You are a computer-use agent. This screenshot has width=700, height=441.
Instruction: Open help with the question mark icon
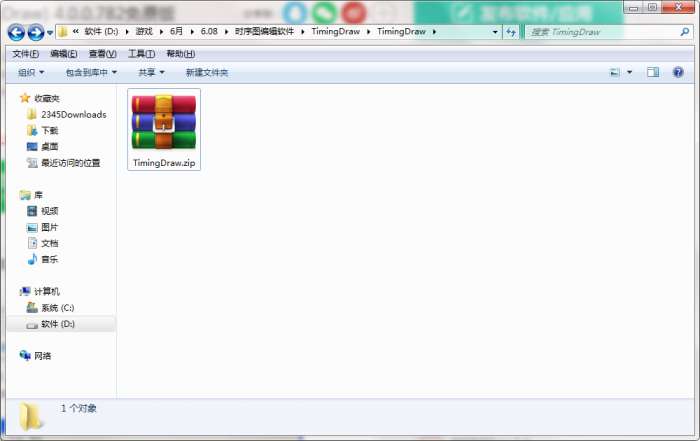(678, 72)
